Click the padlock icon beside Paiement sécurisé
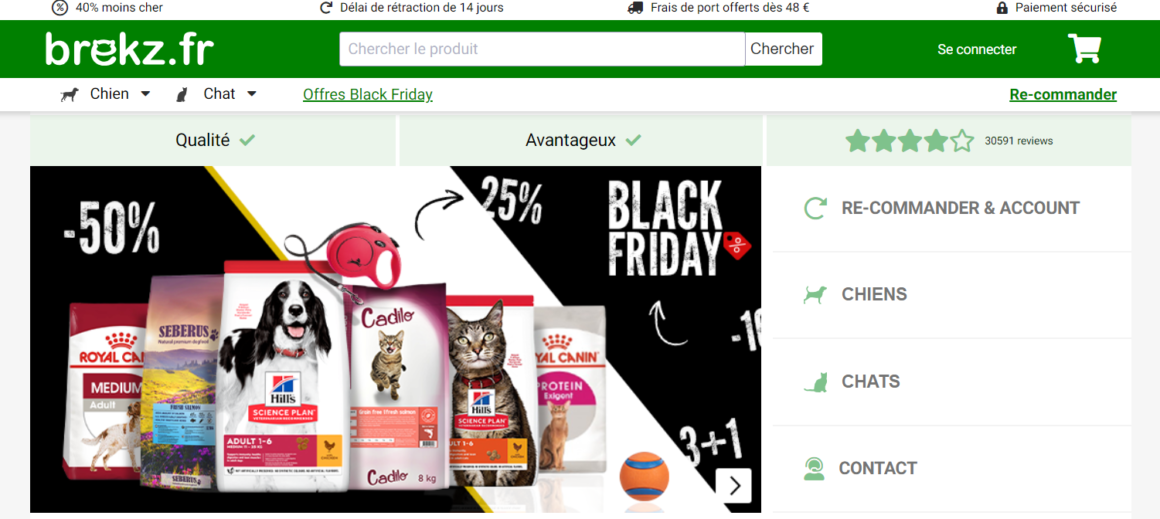 pos(1002,8)
